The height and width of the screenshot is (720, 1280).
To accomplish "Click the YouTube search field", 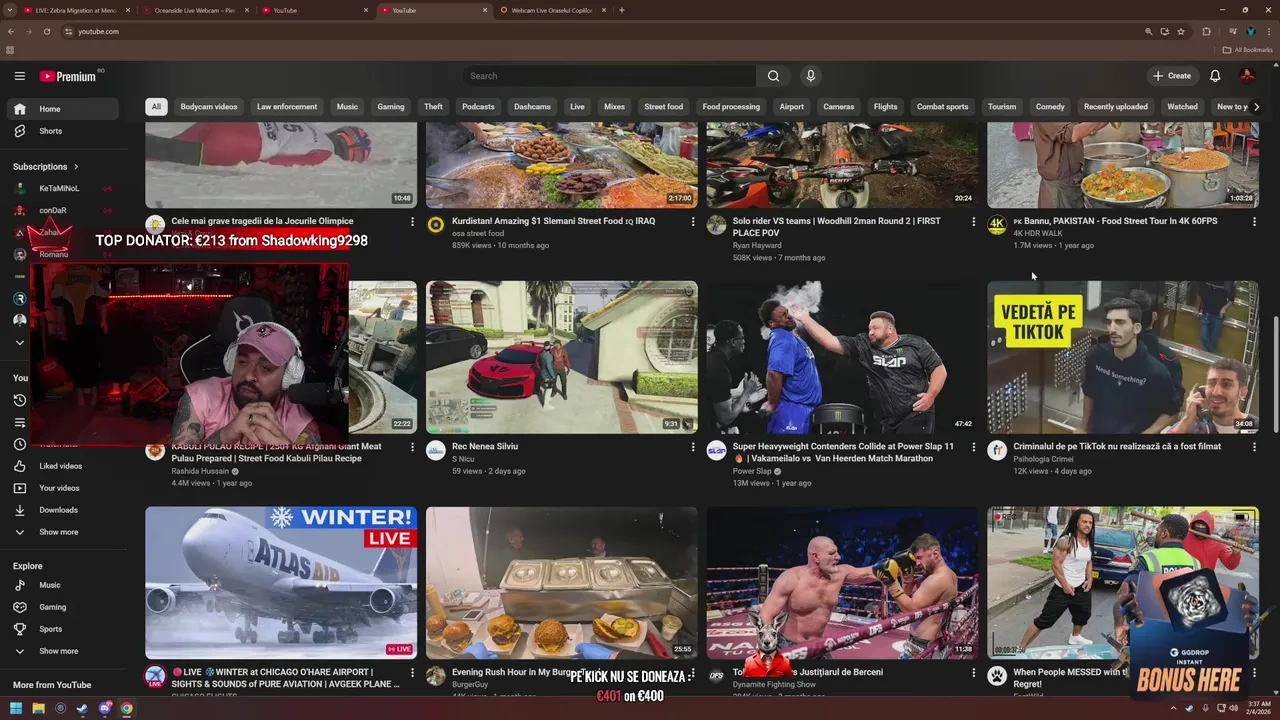I will tap(610, 76).
